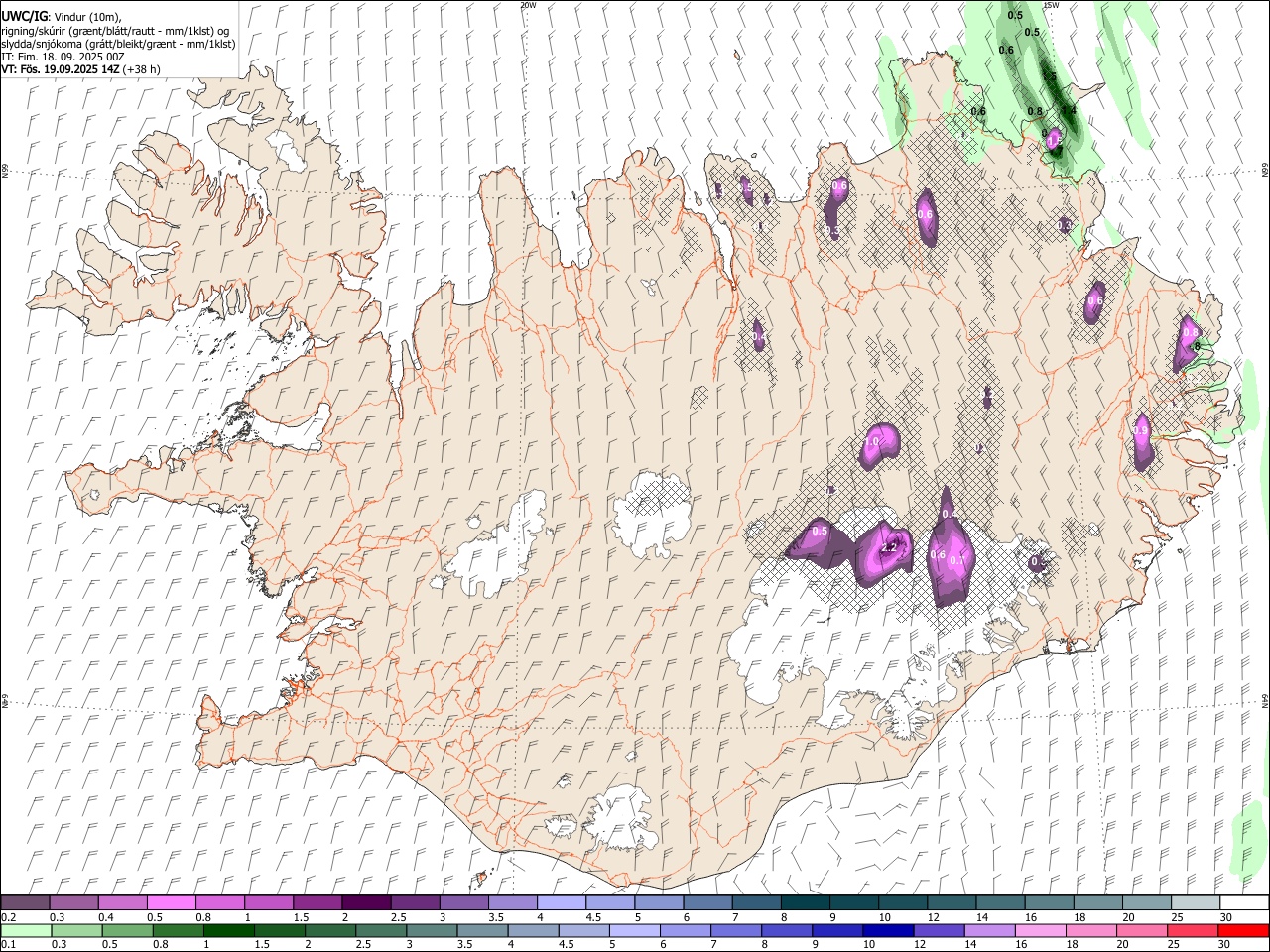Pick the red swatch labeled 30 in the lower row
The height and width of the screenshot is (952, 1270).
1243,931
